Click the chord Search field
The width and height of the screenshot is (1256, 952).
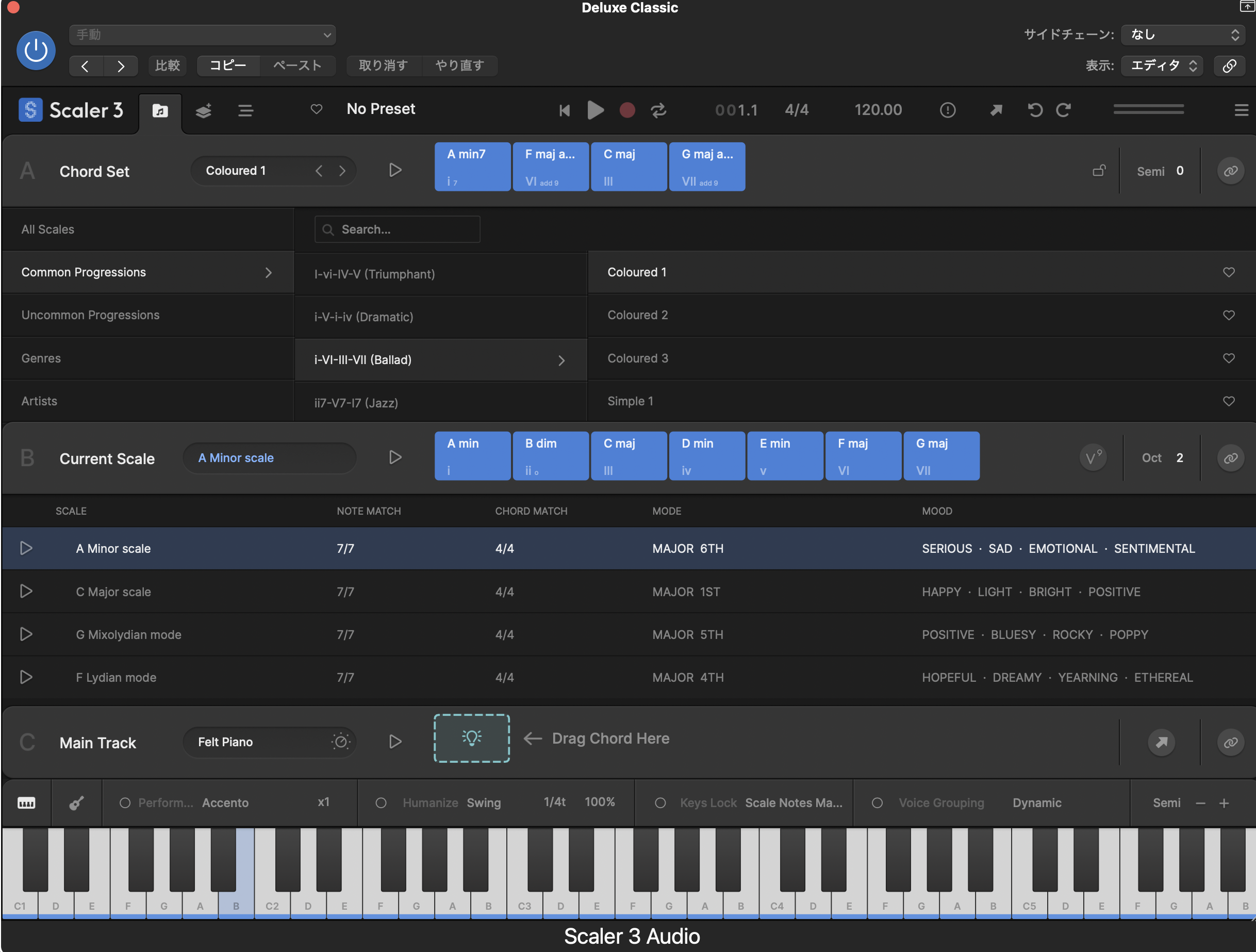coord(397,229)
